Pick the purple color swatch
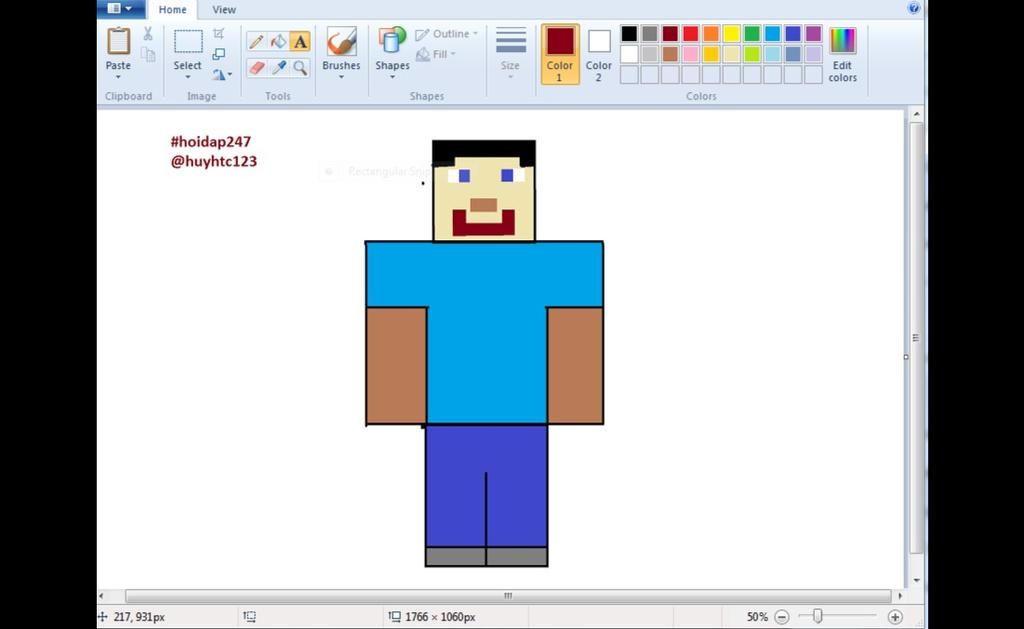The height and width of the screenshot is (629, 1024). [813, 33]
